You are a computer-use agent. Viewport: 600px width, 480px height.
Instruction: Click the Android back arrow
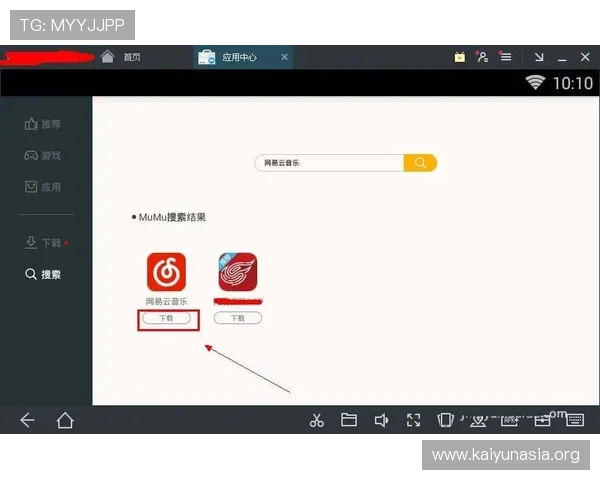(27, 420)
